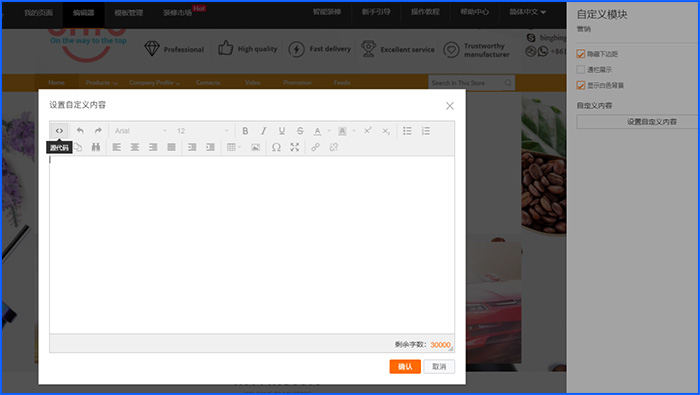This screenshot has width=700, height=395.
Task: Click the source code (<>) toolbar icon
Action: click(x=59, y=131)
